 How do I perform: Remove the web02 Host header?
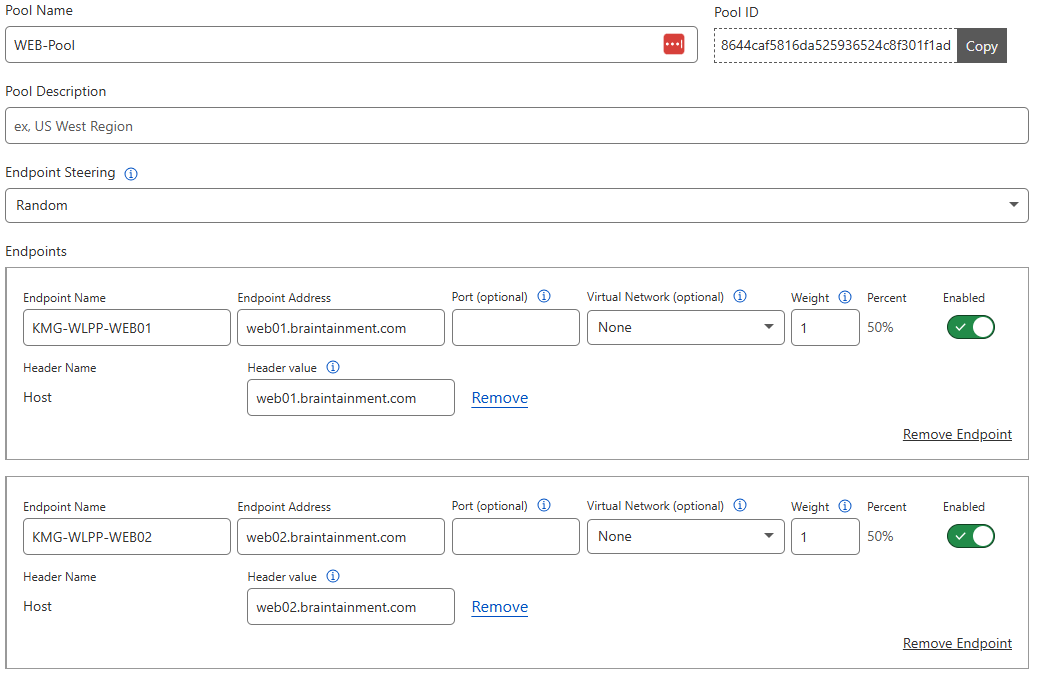tap(499, 607)
